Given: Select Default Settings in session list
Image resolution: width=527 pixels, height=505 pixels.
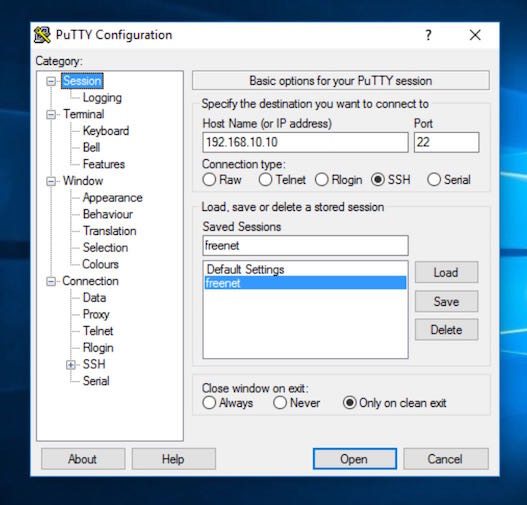Looking at the screenshot, I should coord(305,269).
